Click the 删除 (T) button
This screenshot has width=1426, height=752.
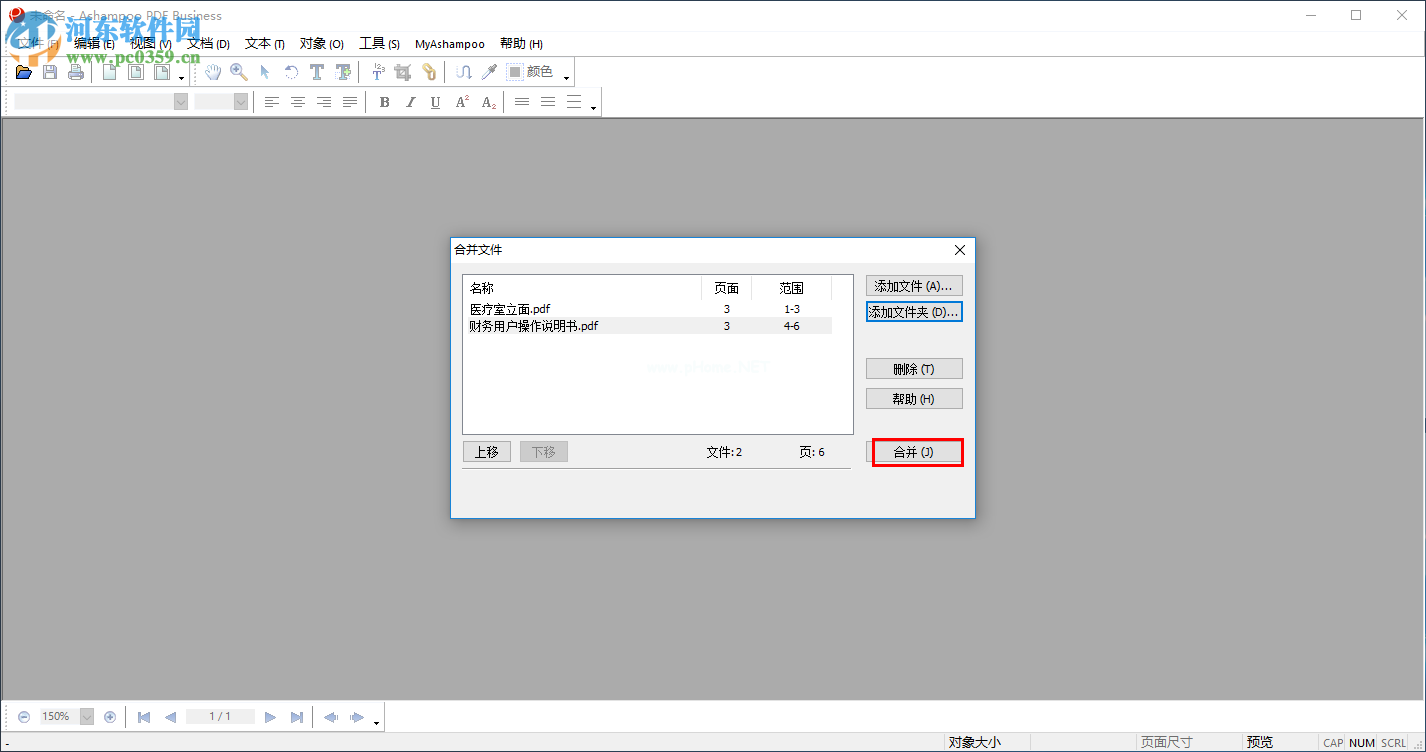(914, 369)
